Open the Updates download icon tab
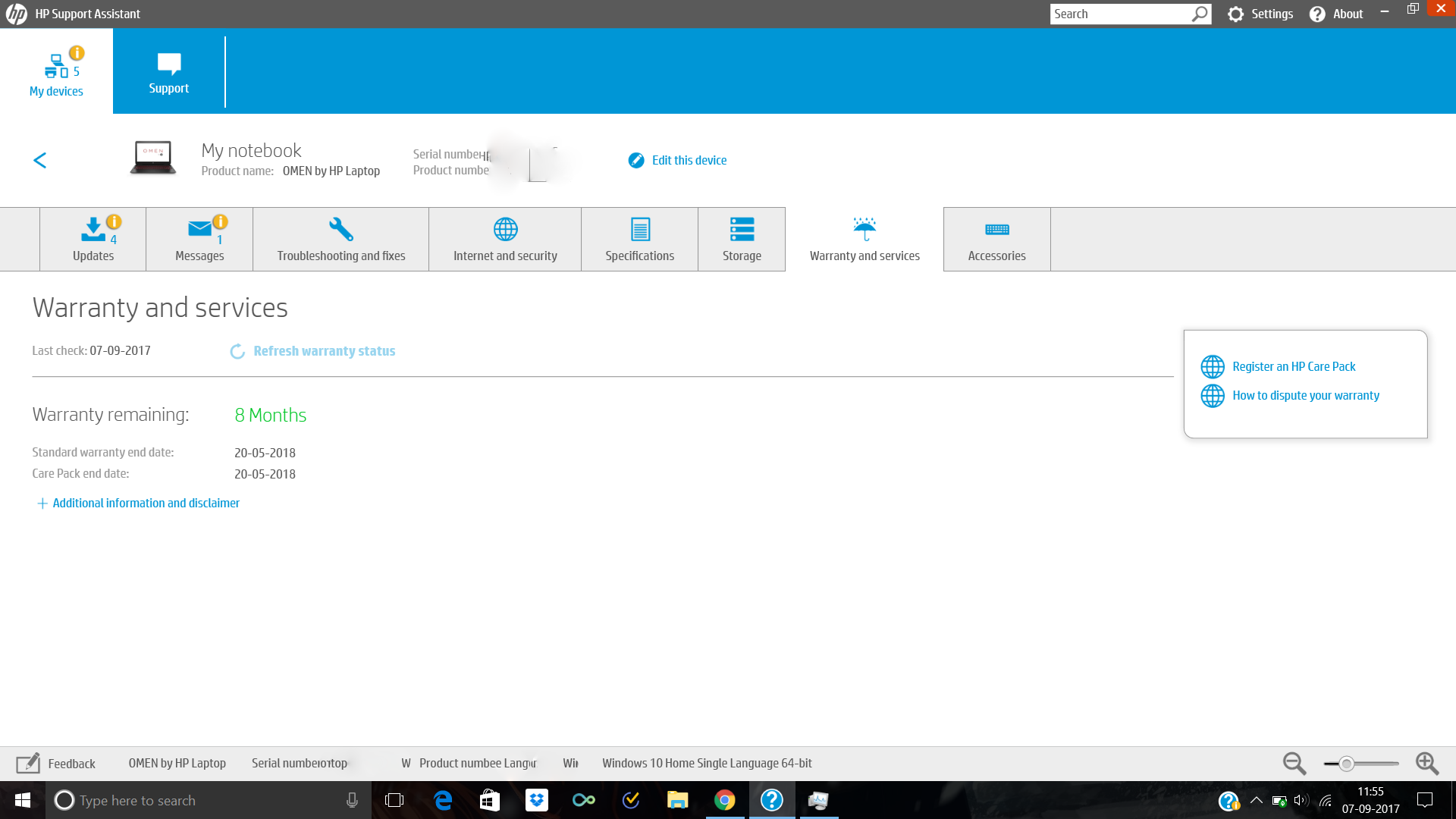 click(x=93, y=230)
